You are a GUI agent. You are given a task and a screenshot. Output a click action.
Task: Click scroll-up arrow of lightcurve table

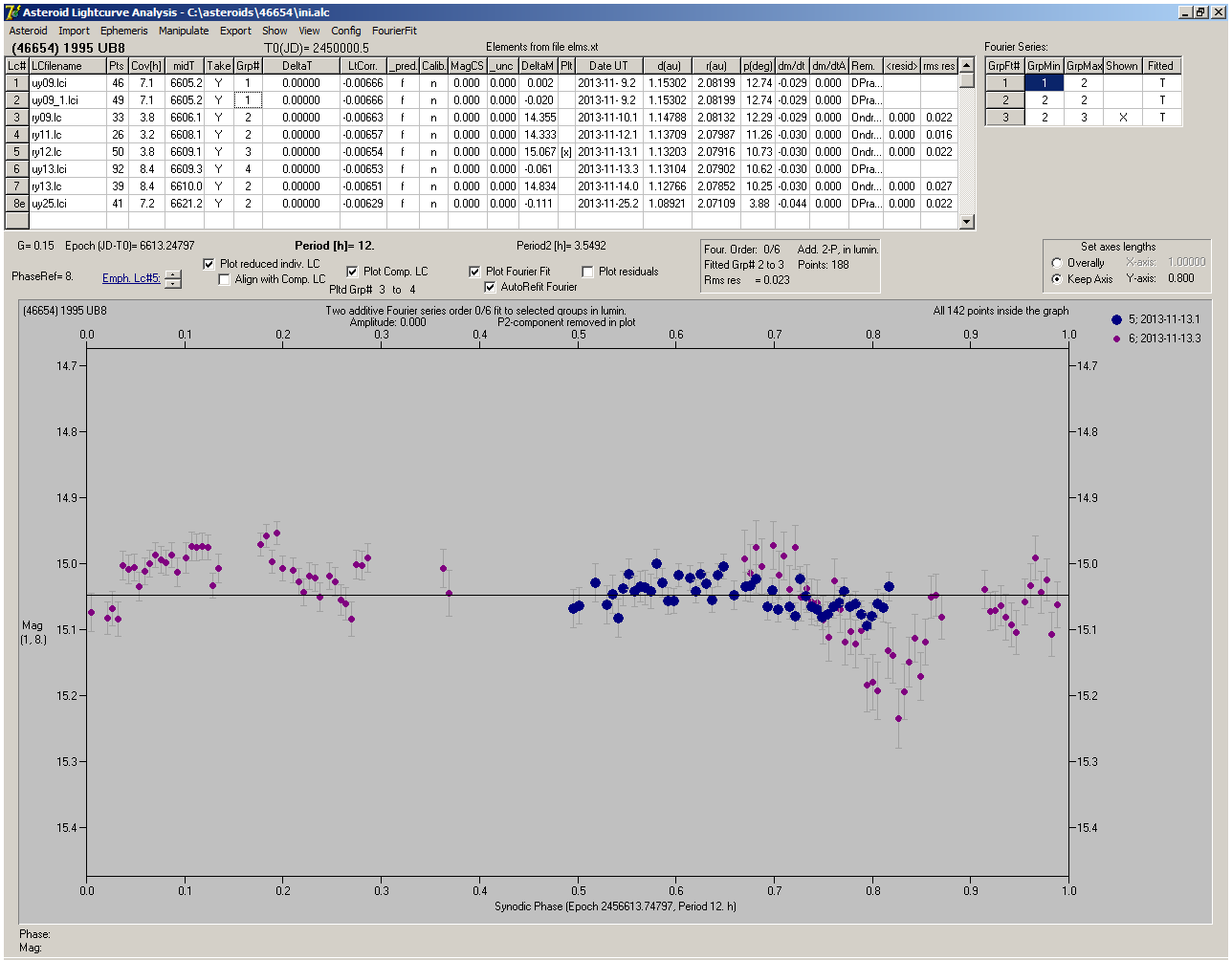967,65
